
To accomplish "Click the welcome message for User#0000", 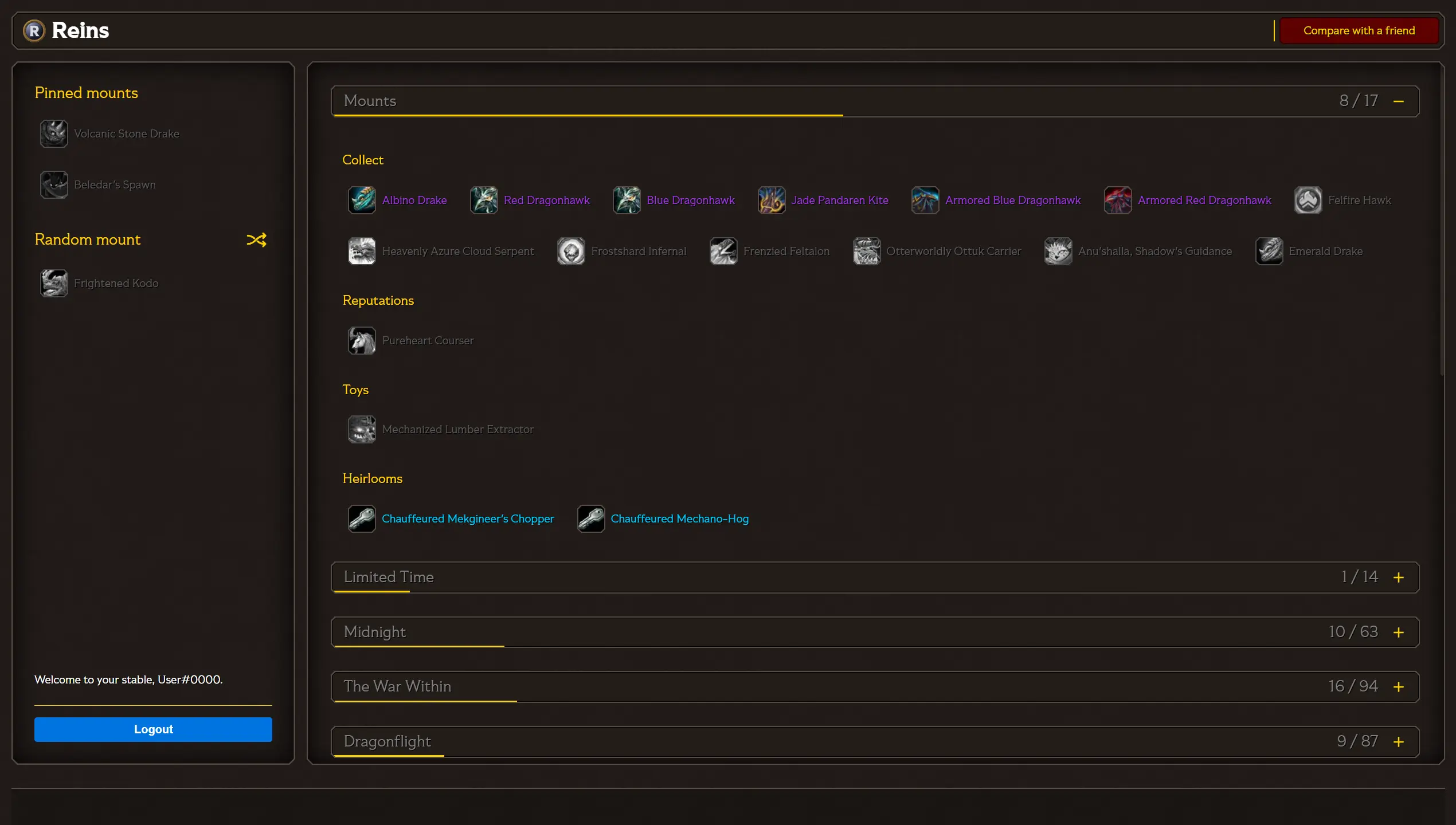I will coord(128,679).
